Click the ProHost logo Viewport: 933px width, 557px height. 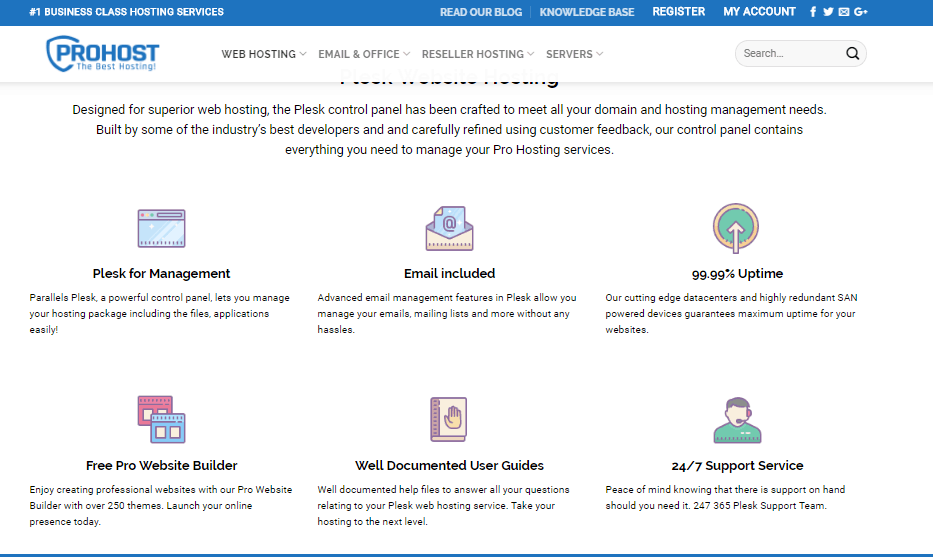coord(102,54)
